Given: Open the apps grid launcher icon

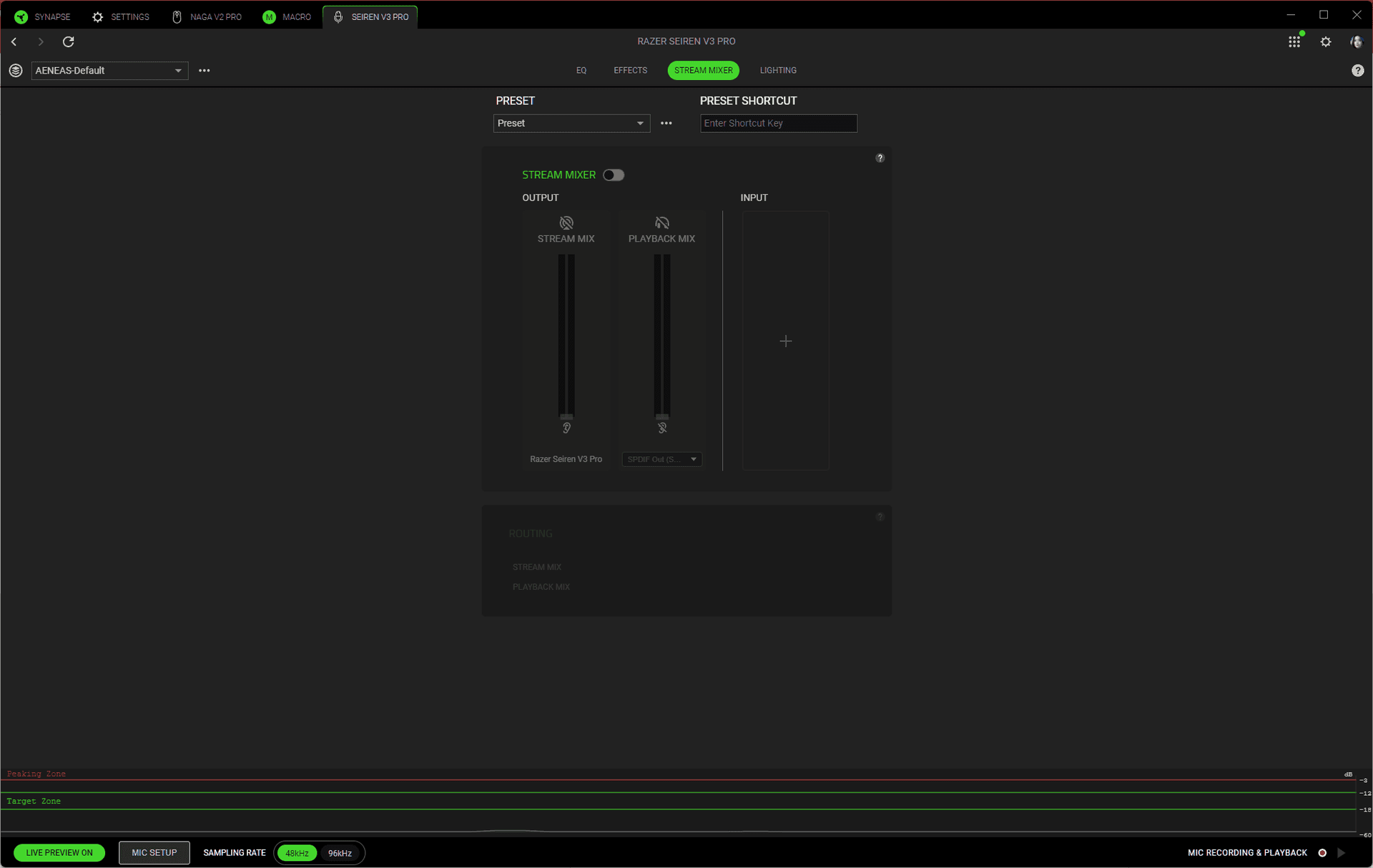Looking at the screenshot, I should [1294, 41].
